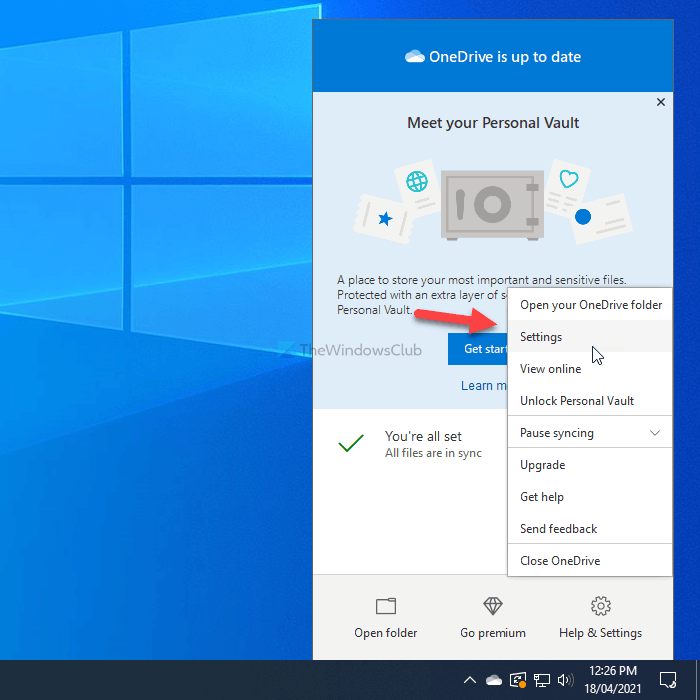Open the taskbar volume speaker icon
The image size is (700, 700).
565,680
